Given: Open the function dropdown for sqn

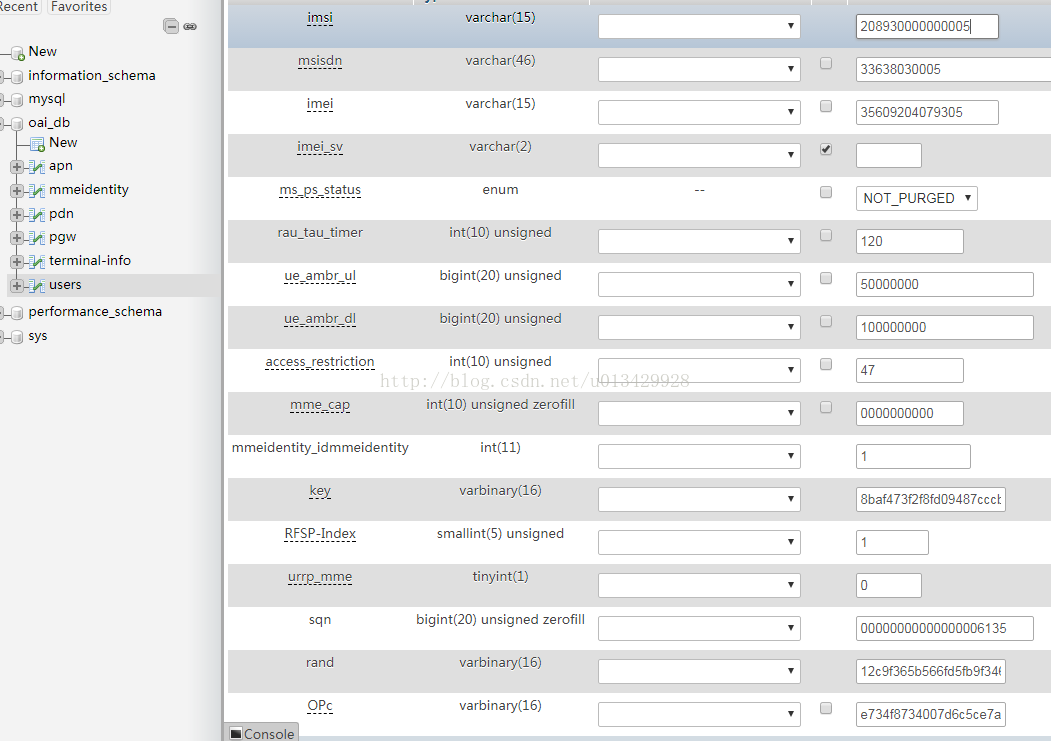Looking at the screenshot, I should tap(699, 628).
